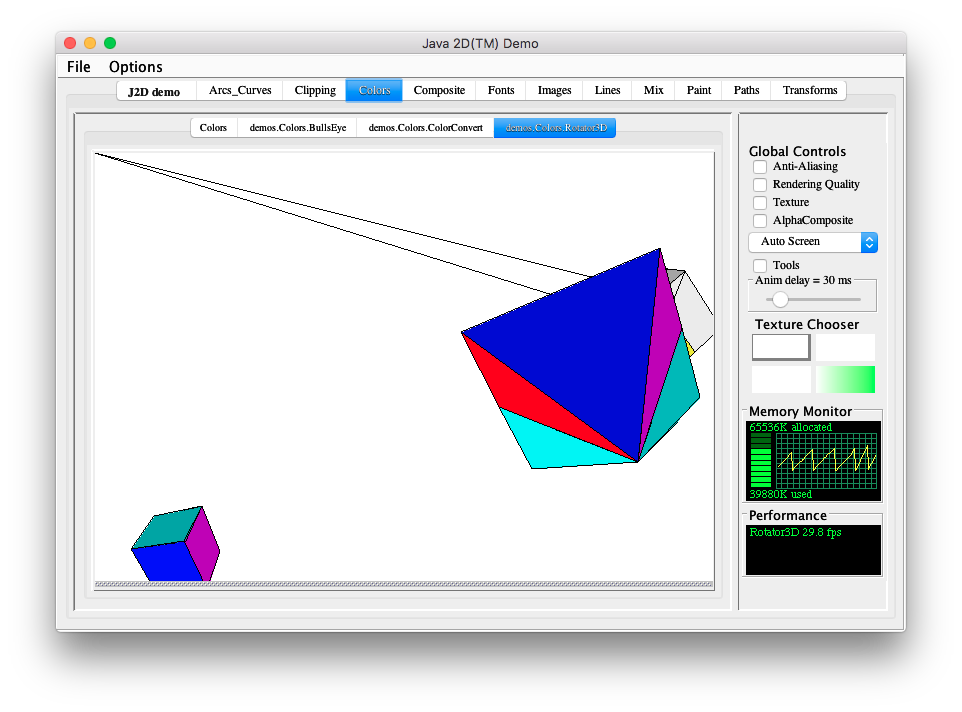The image size is (962, 712).
Task: Switch to the Arcs_Curves tab
Action: pos(240,91)
